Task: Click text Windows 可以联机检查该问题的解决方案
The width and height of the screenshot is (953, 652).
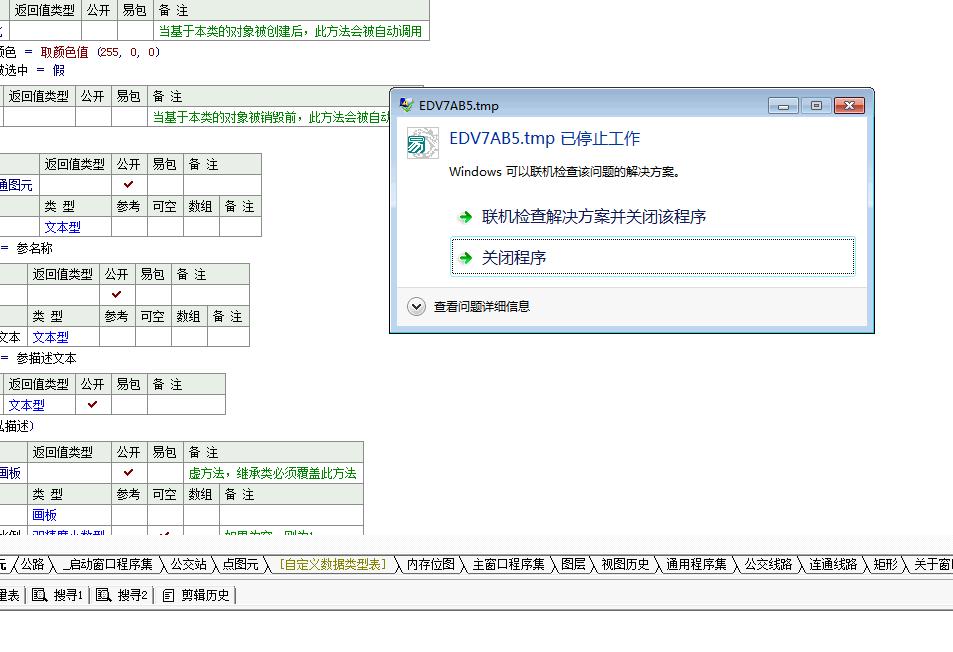Action: [x=564, y=172]
